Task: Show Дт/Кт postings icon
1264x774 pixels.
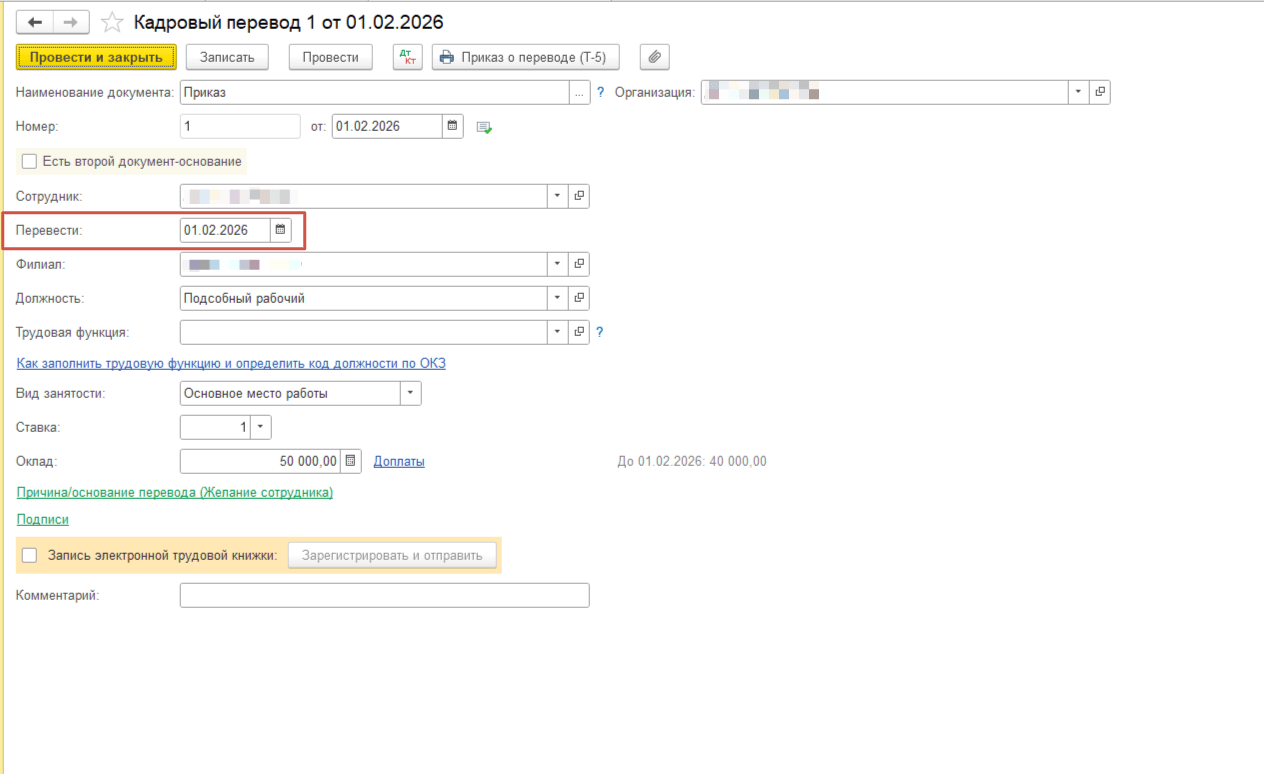Action: (408, 57)
